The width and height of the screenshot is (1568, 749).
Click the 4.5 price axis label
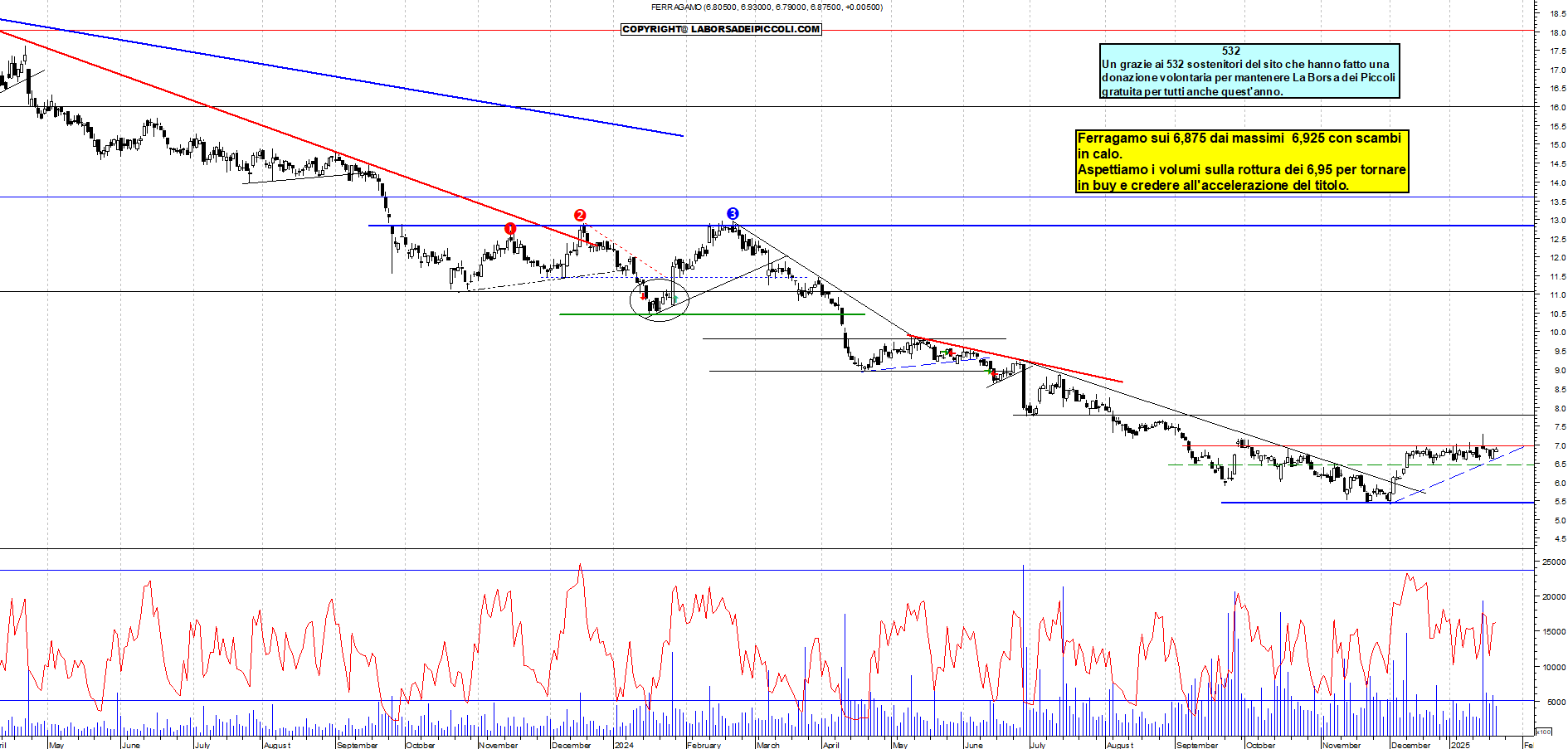click(x=1560, y=540)
